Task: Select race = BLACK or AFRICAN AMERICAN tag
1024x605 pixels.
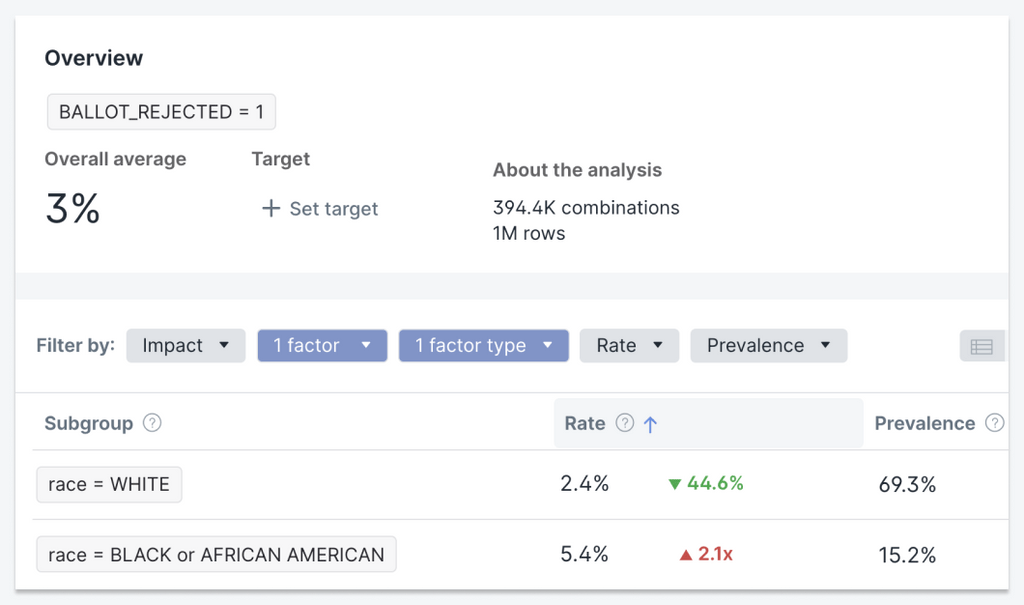Action: coord(216,555)
